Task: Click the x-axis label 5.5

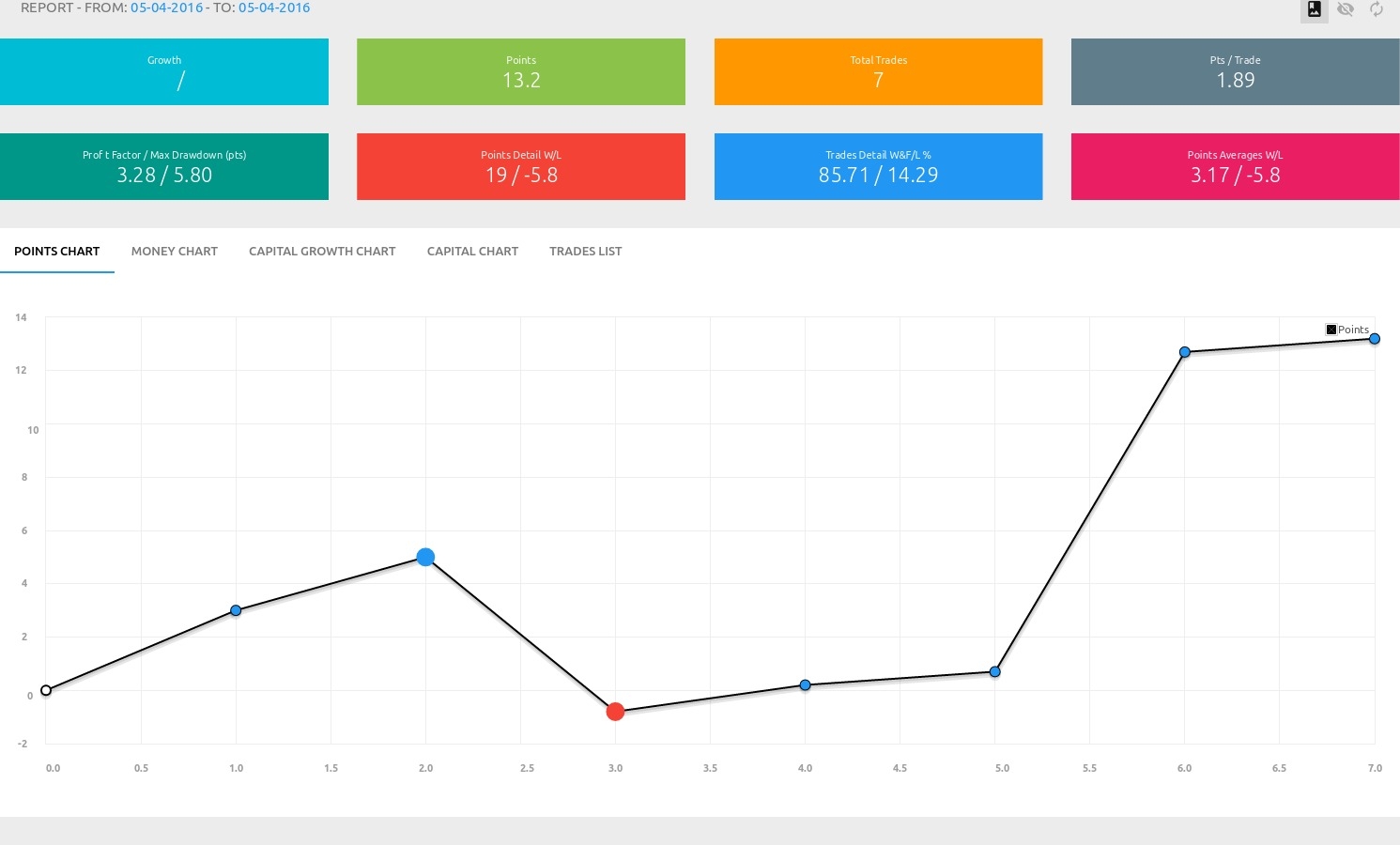Action: click(1089, 768)
